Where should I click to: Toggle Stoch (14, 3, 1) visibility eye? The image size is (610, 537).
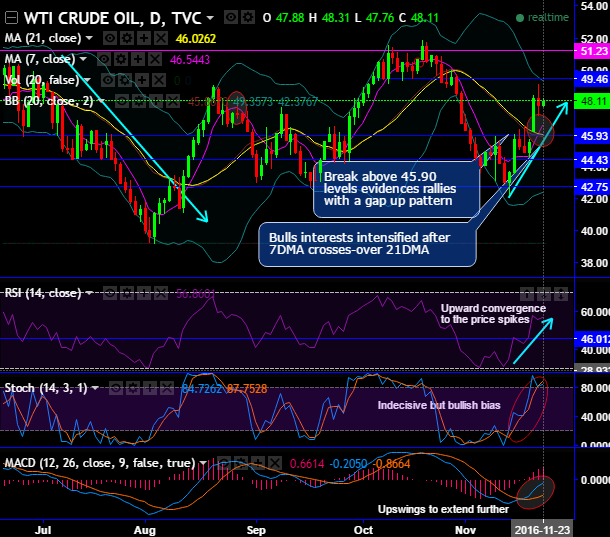[x=116, y=388]
